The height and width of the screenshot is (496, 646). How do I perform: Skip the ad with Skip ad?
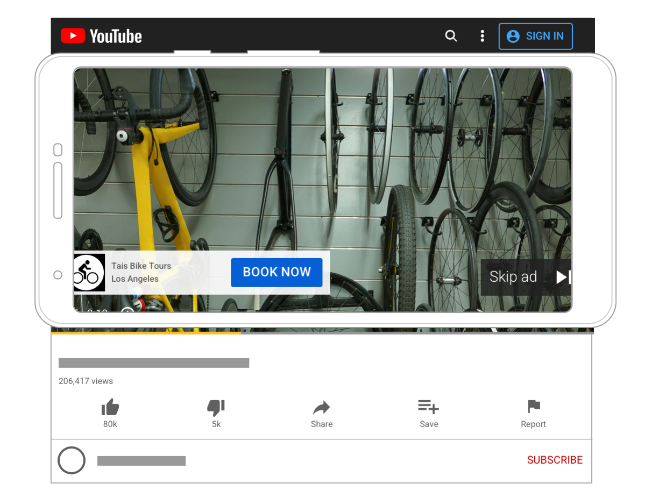526,277
